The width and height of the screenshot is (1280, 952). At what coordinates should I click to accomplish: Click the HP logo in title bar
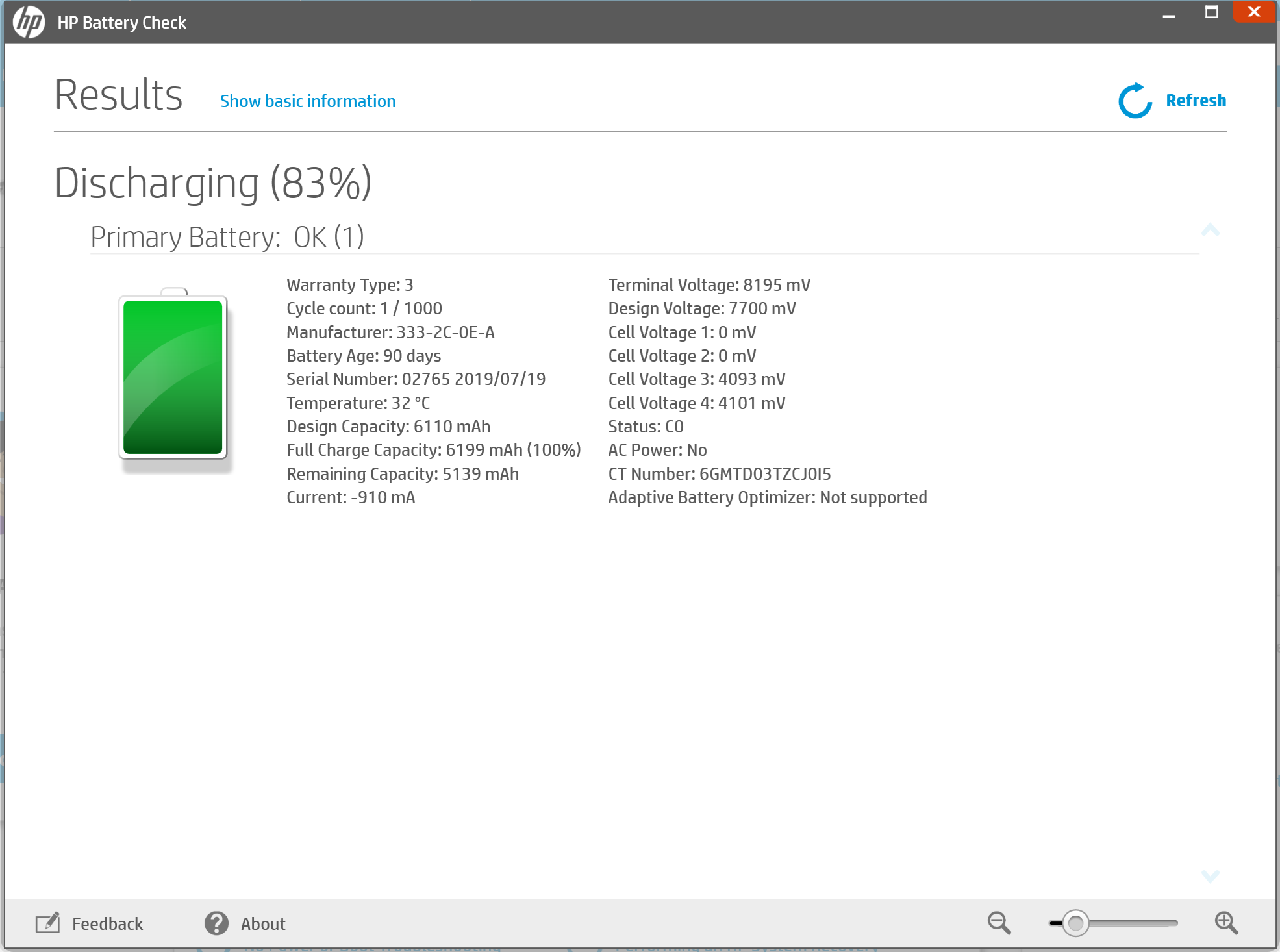pyautogui.click(x=29, y=22)
